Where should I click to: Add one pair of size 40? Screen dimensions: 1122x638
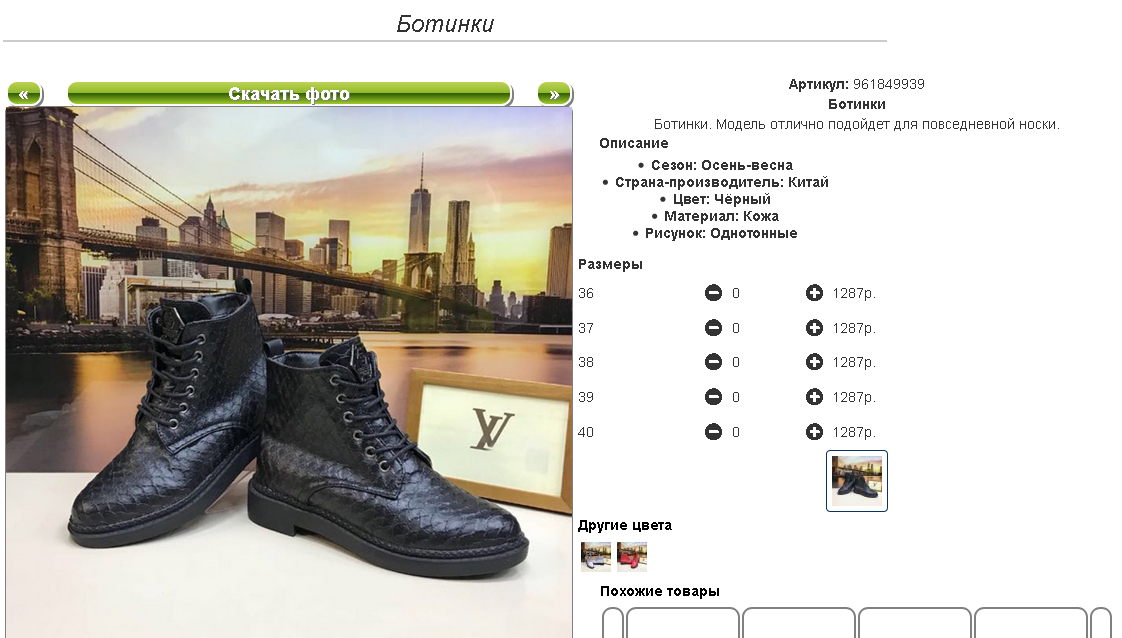(x=814, y=431)
